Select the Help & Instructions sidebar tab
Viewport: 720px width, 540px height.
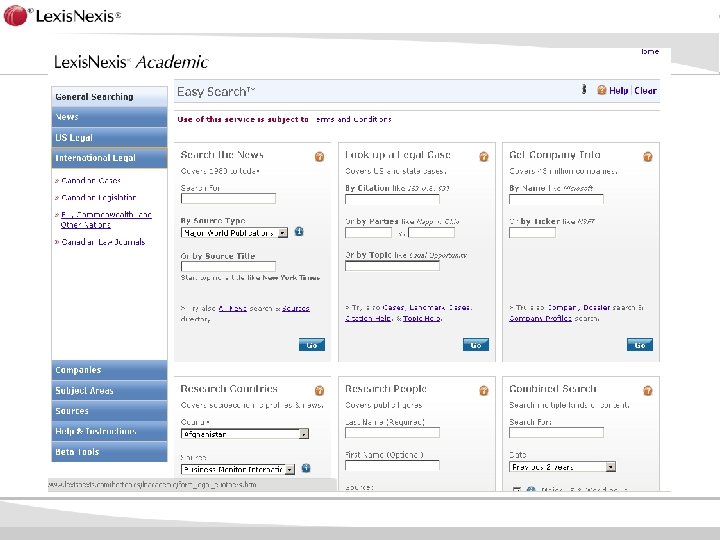tap(109, 431)
